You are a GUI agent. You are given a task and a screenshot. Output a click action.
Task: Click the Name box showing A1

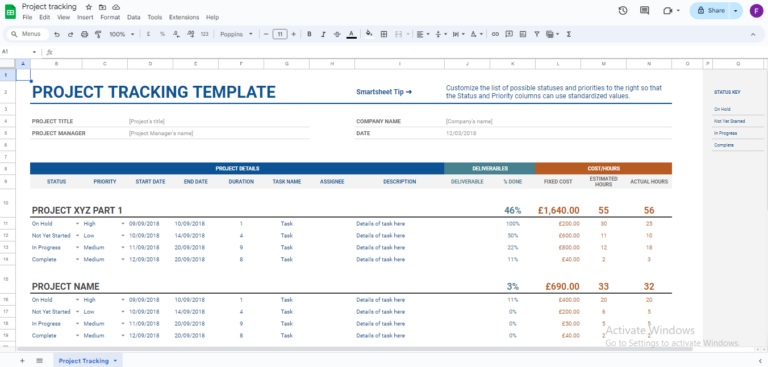(x=20, y=52)
